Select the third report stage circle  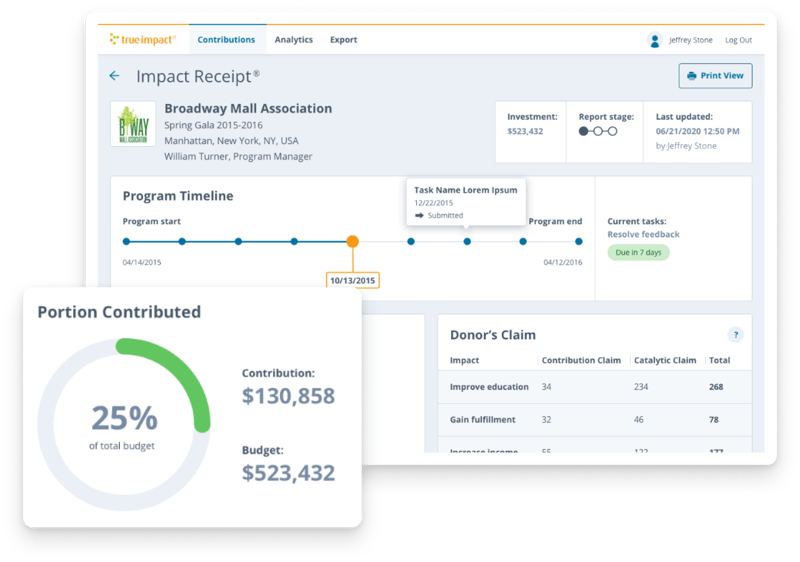coord(612,131)
